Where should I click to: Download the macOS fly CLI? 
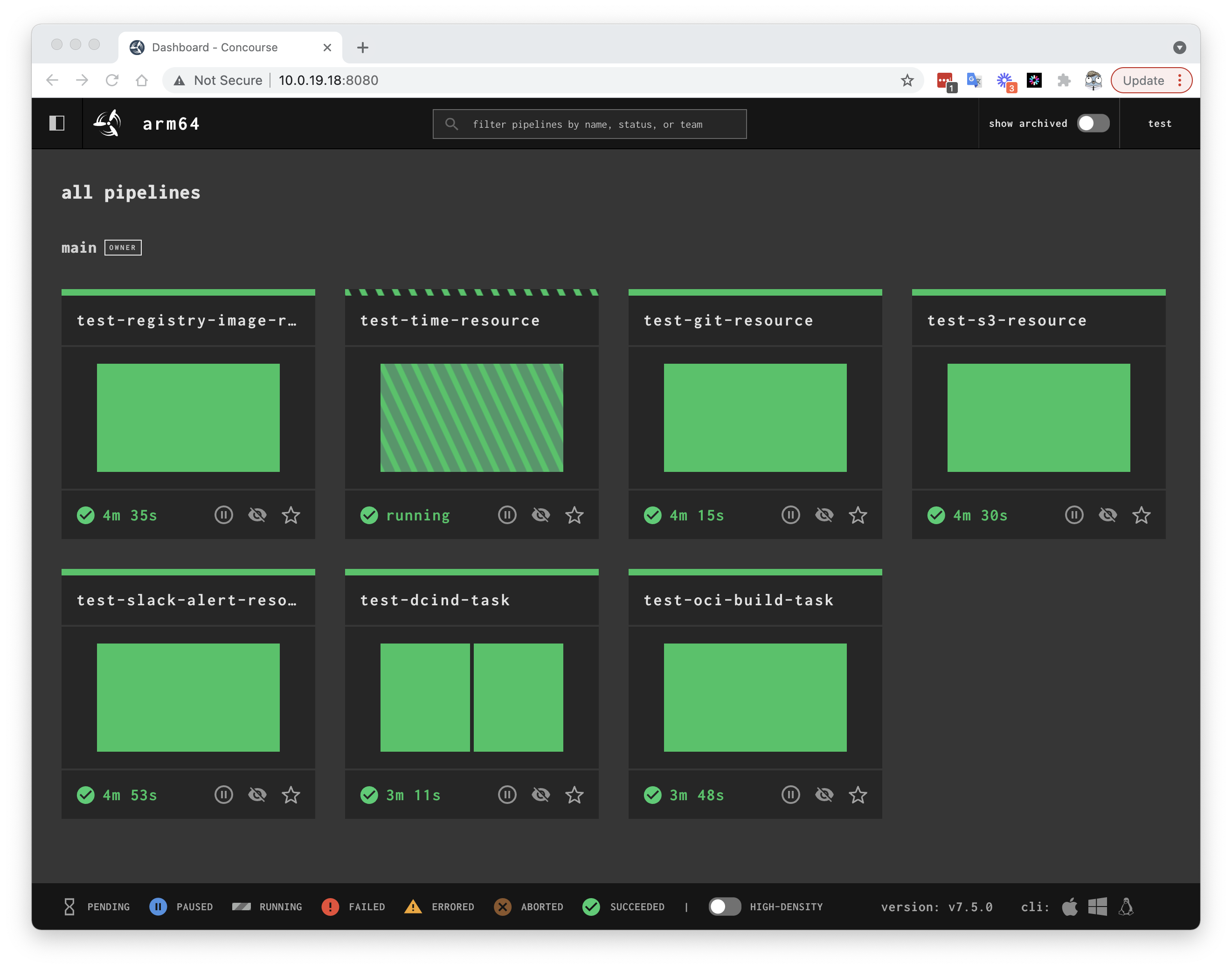tap(1069, 907)
